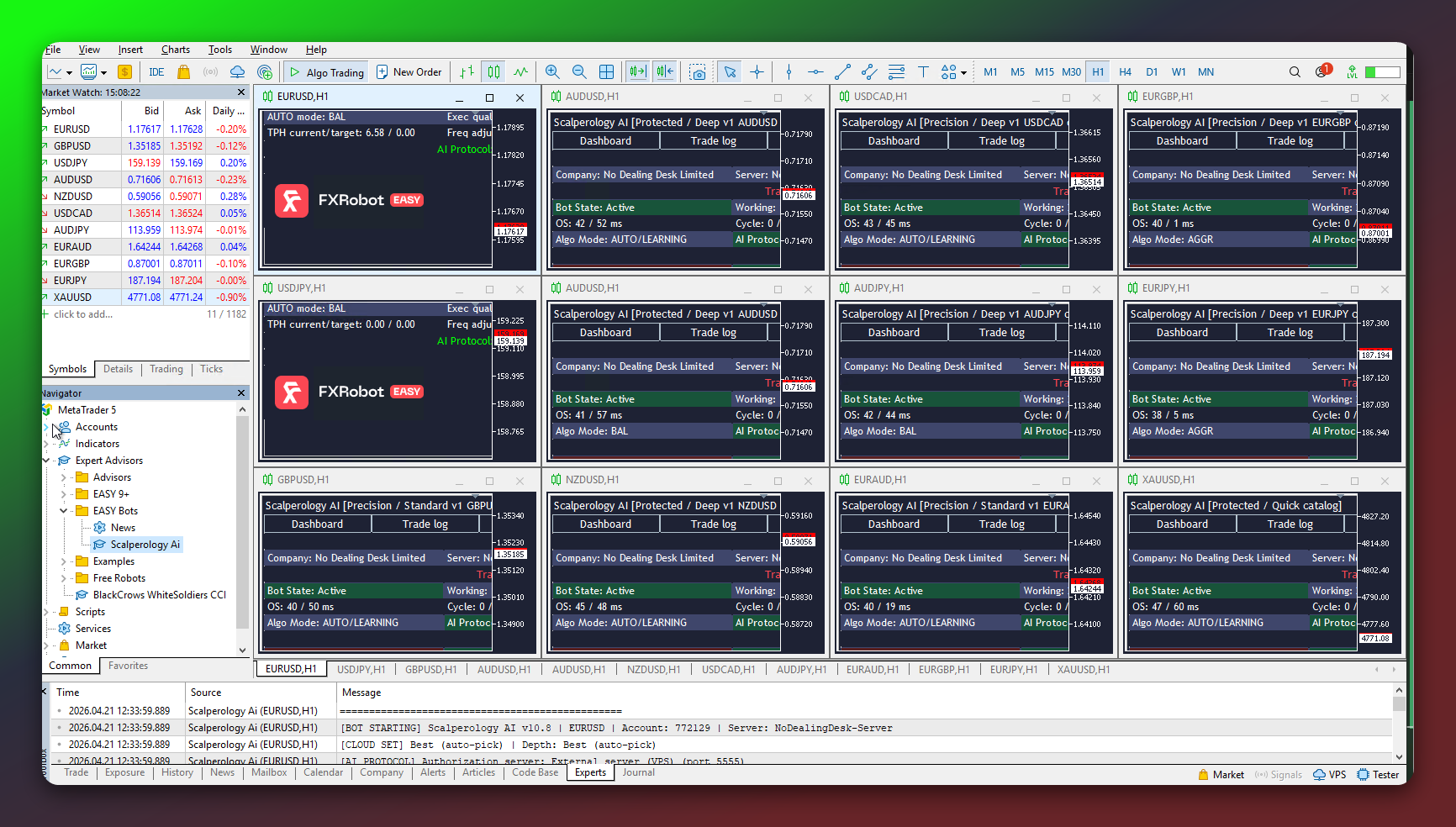
Task: Expand the Free Robots folder
Action: 66,577
